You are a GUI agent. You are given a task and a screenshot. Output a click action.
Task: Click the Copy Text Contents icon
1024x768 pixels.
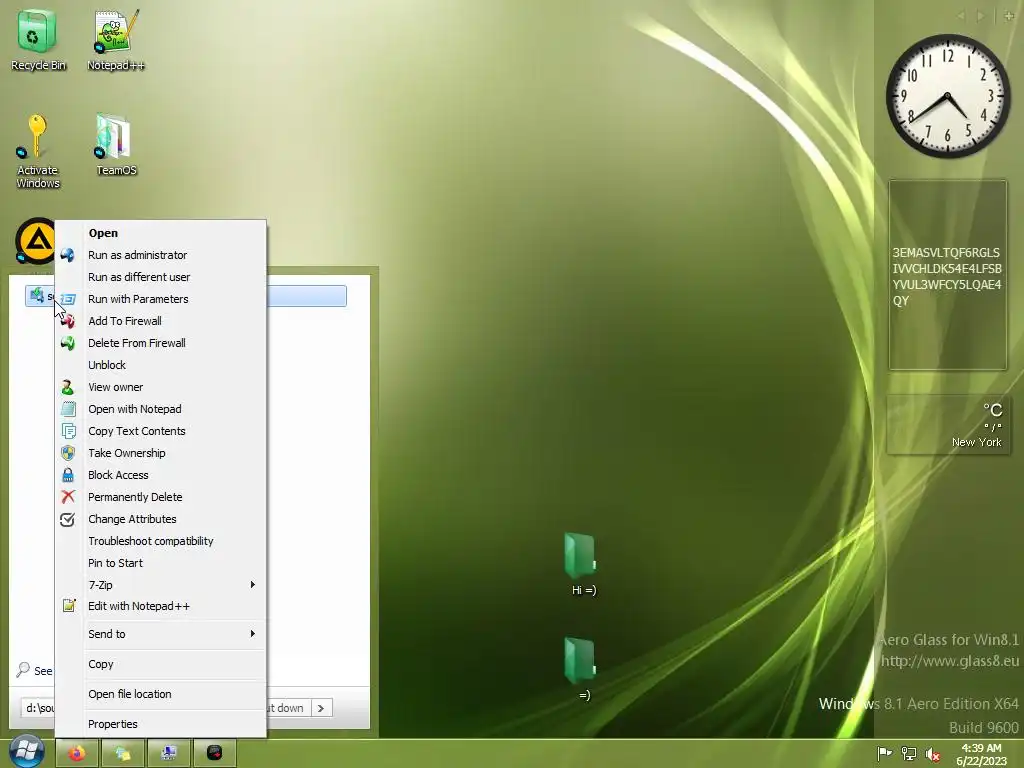68,431
